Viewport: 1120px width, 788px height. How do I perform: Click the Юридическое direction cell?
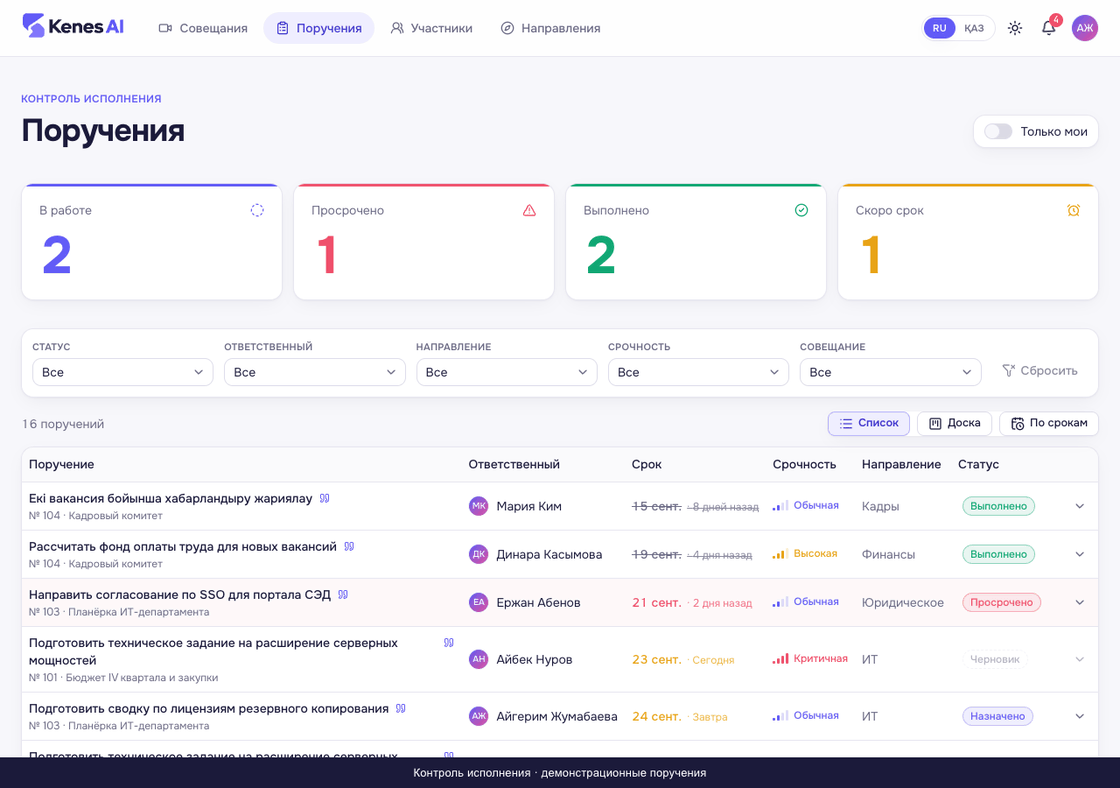(x=902, y=602)
